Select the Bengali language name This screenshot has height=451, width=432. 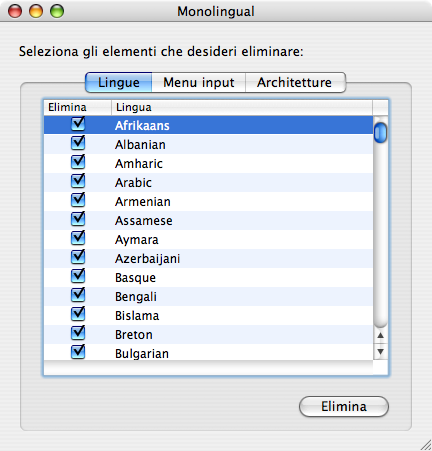pyautogui.click(x=136, y=297)
